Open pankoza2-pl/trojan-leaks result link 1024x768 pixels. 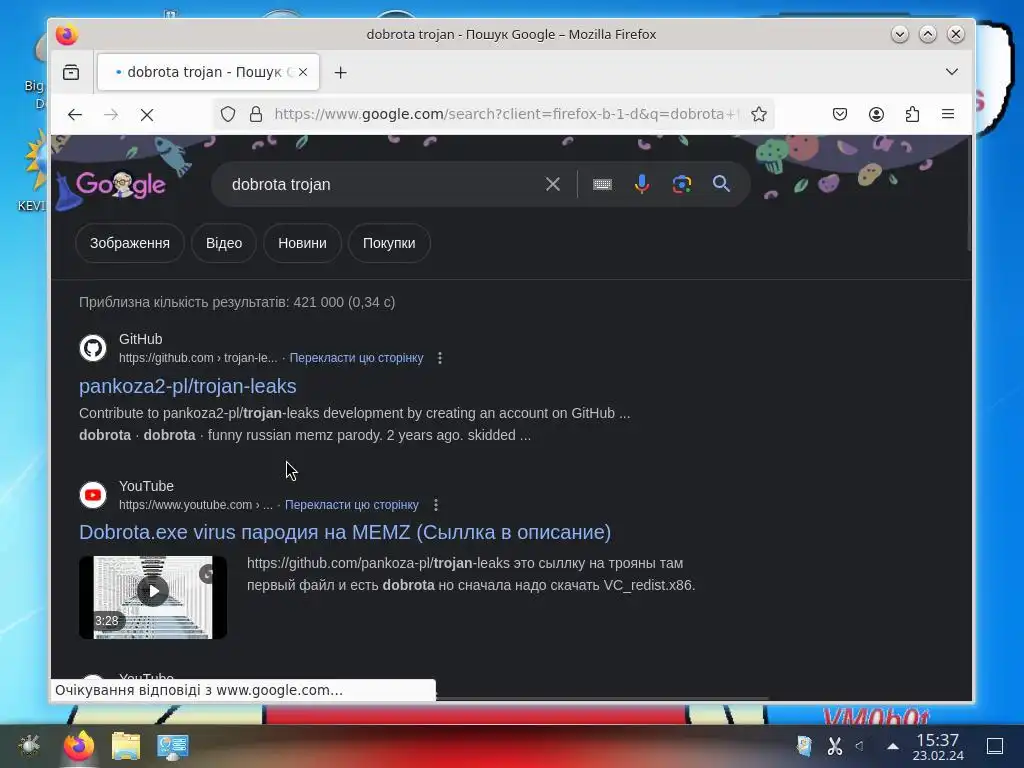(x=187, y=386)
